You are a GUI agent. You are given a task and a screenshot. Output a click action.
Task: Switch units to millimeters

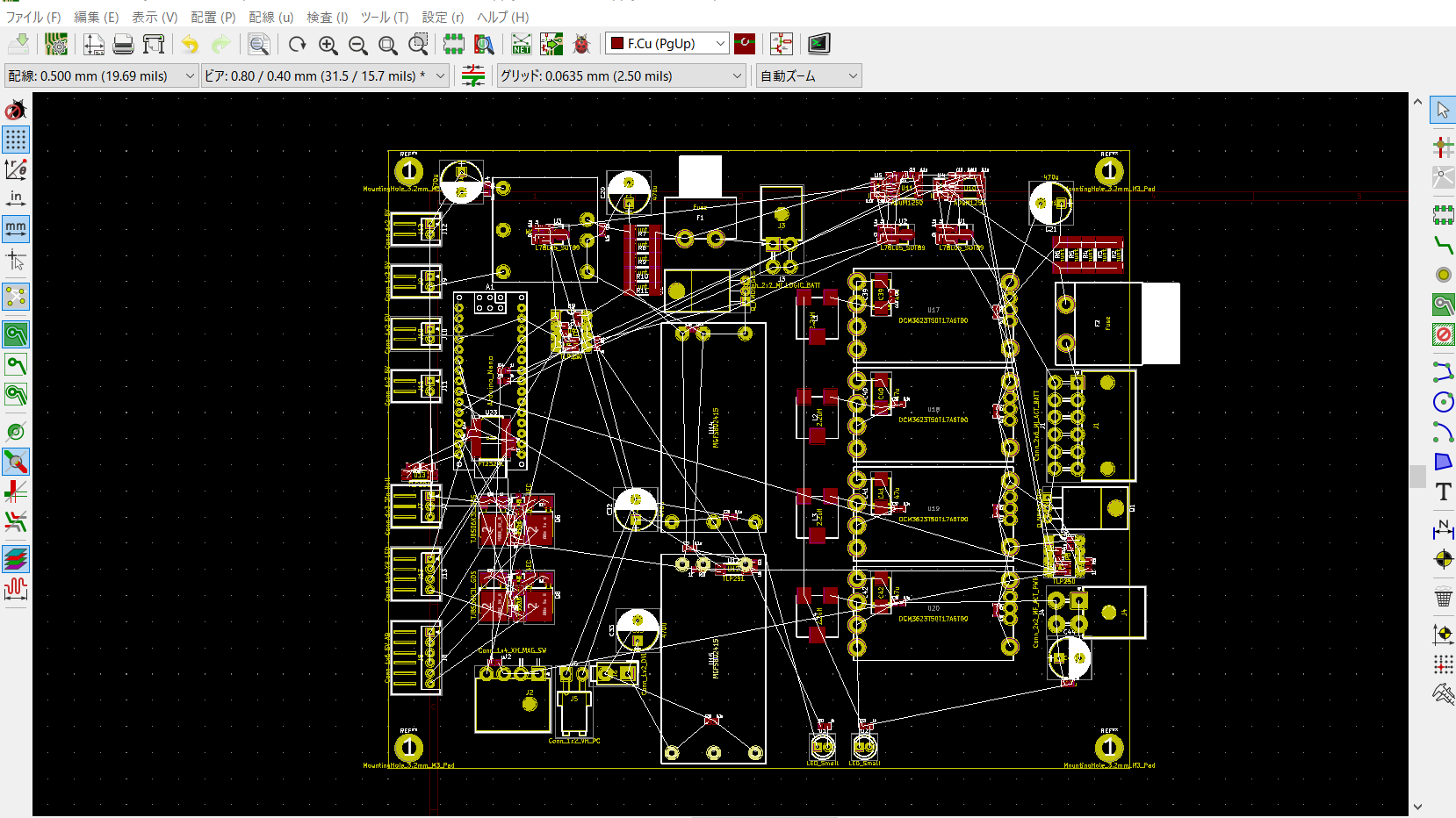[16, 229]
